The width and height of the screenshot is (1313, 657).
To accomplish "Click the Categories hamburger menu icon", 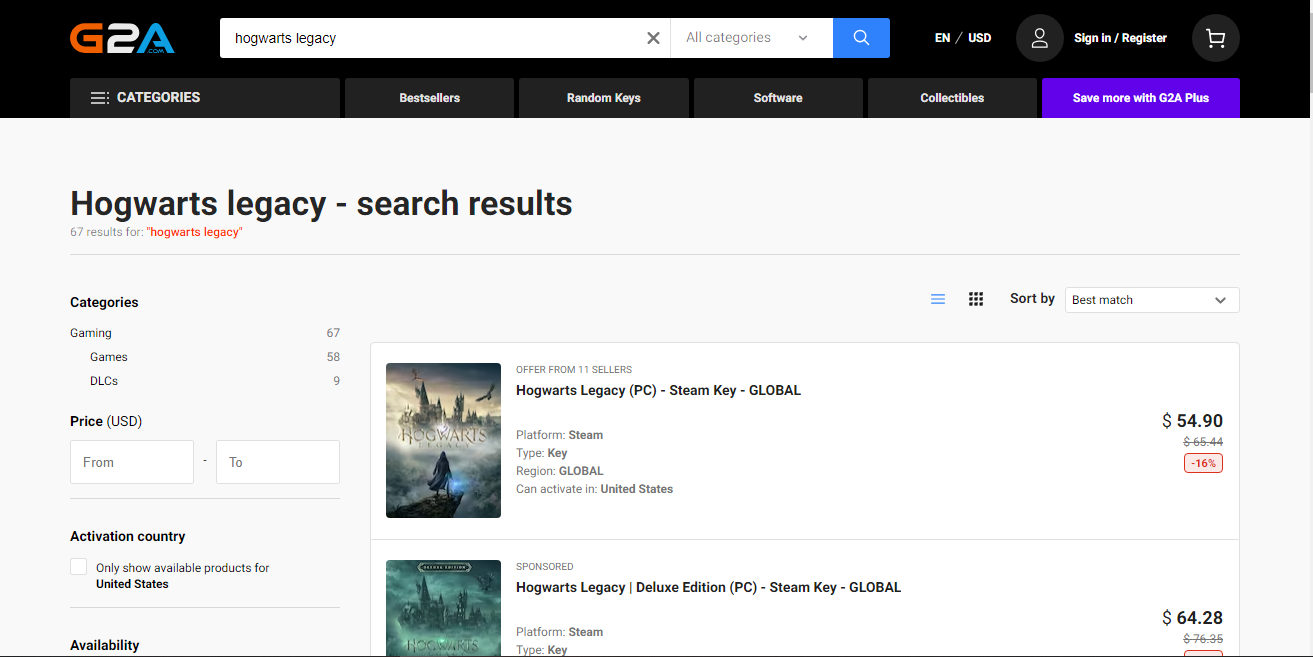I will (x=100, y=98).
